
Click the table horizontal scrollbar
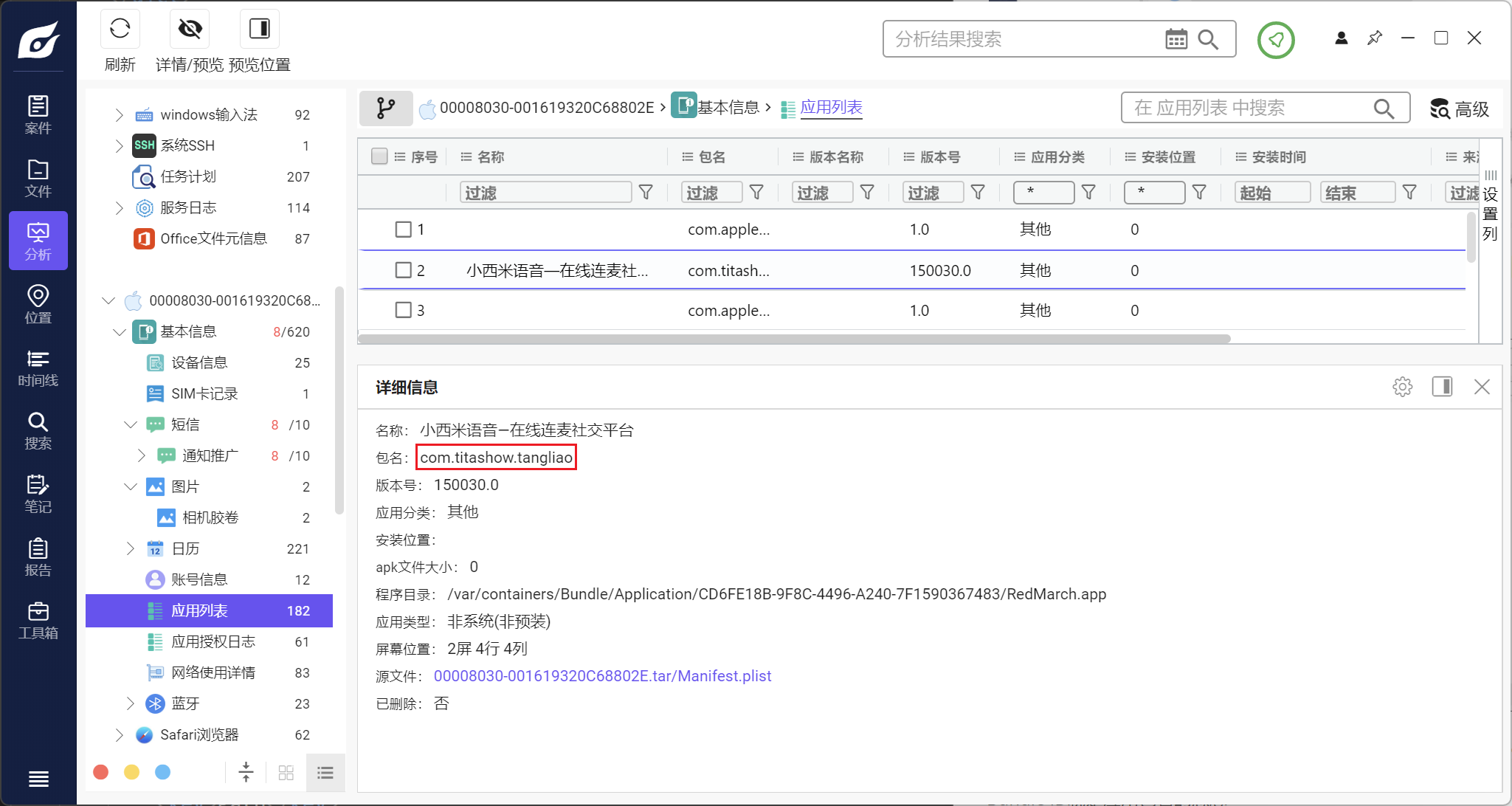pos(794,339)
